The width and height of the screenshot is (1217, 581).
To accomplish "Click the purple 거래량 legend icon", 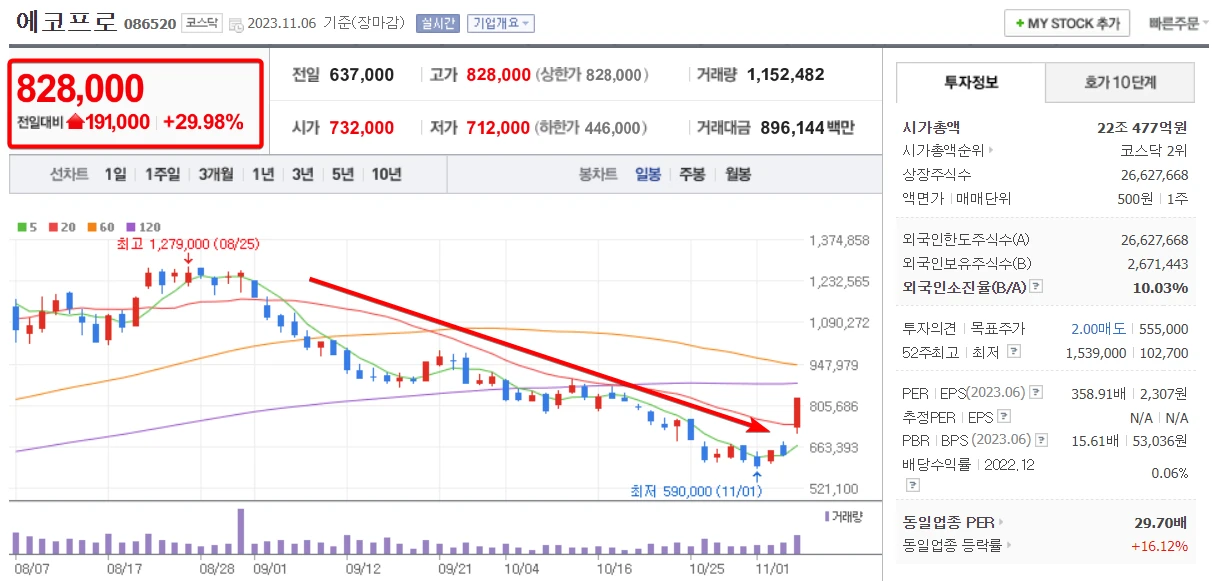I will click(x=828, y=515).
